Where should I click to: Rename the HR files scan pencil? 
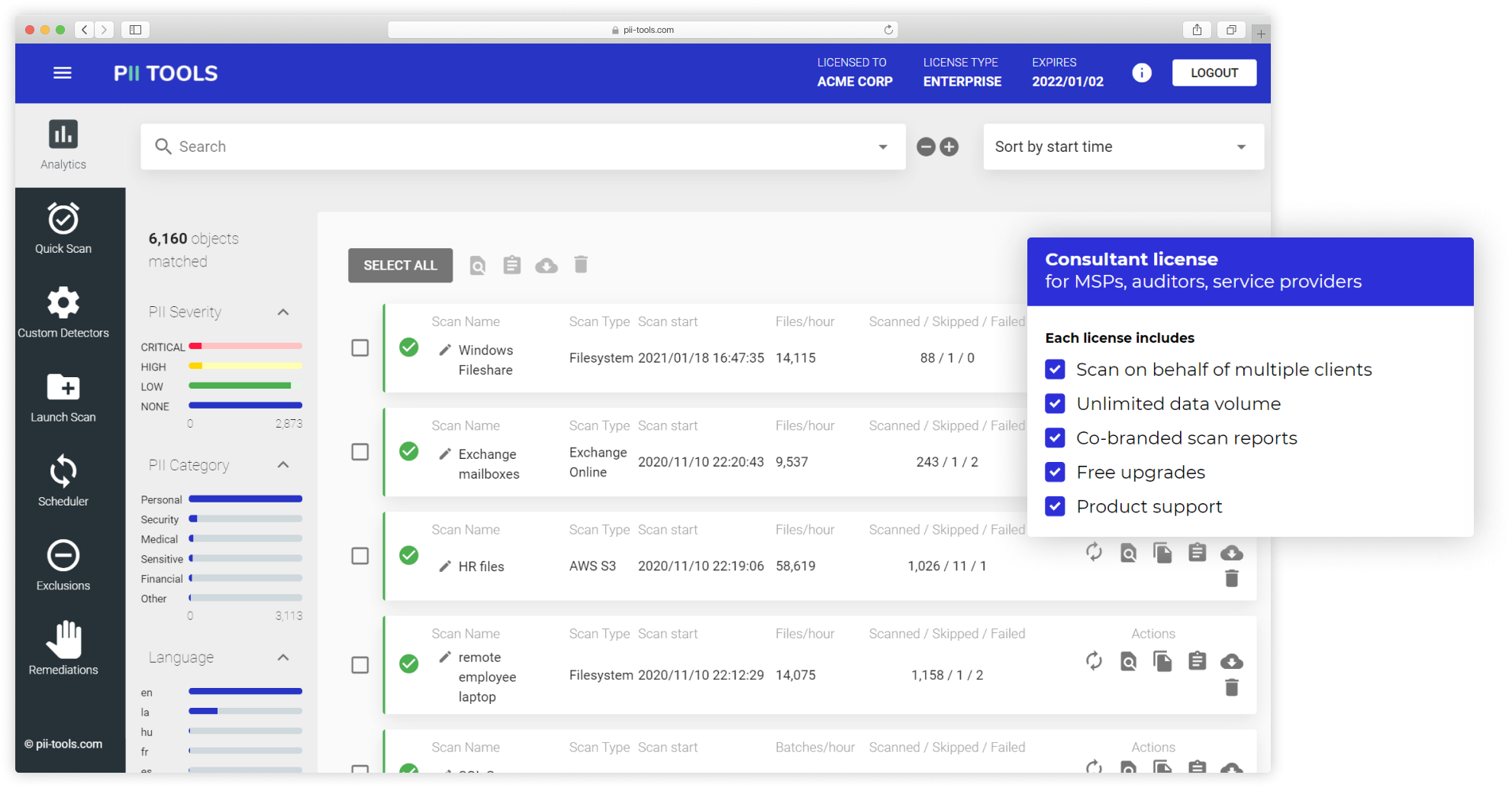[x=445, y=566]
